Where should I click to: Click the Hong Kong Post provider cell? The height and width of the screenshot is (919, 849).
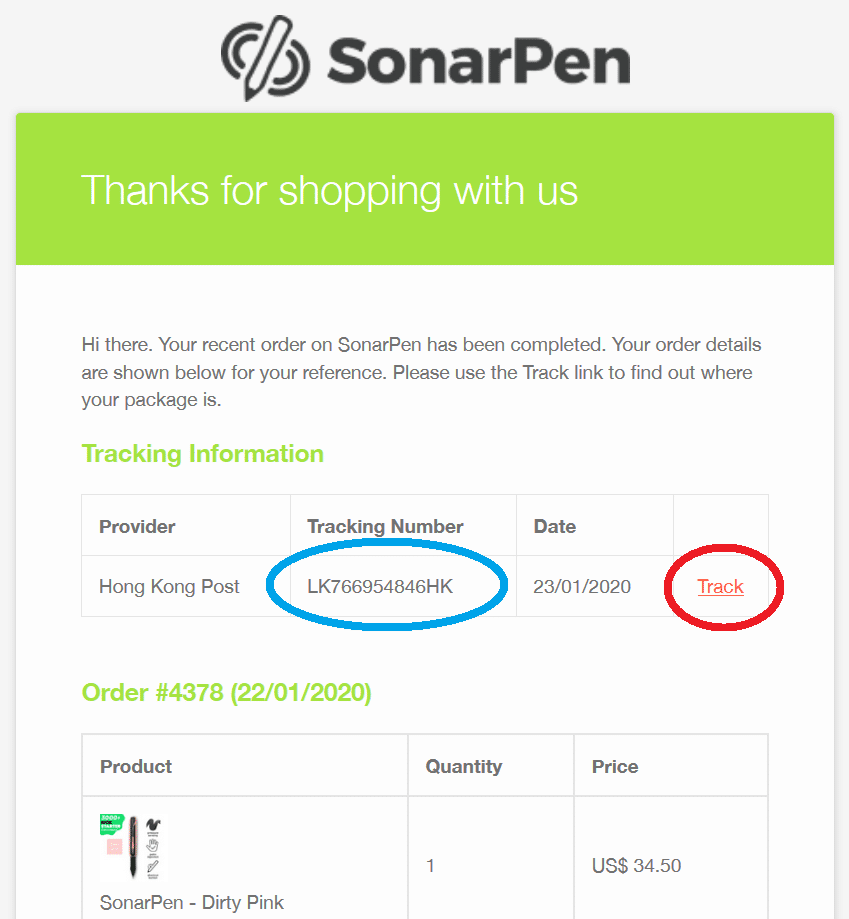[x=169, y=587]
